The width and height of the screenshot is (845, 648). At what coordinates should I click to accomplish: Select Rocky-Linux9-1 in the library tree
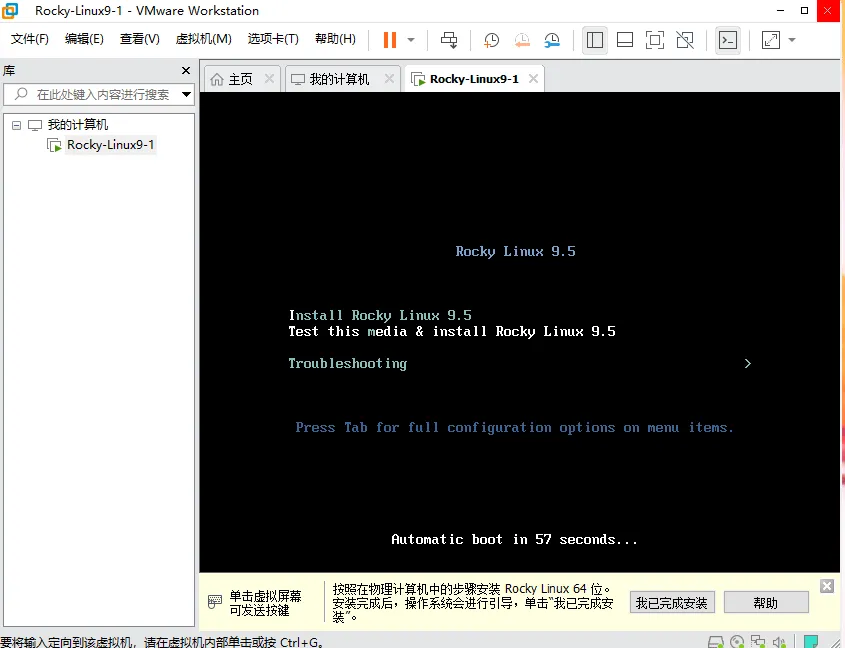click(x=110, y=145)
